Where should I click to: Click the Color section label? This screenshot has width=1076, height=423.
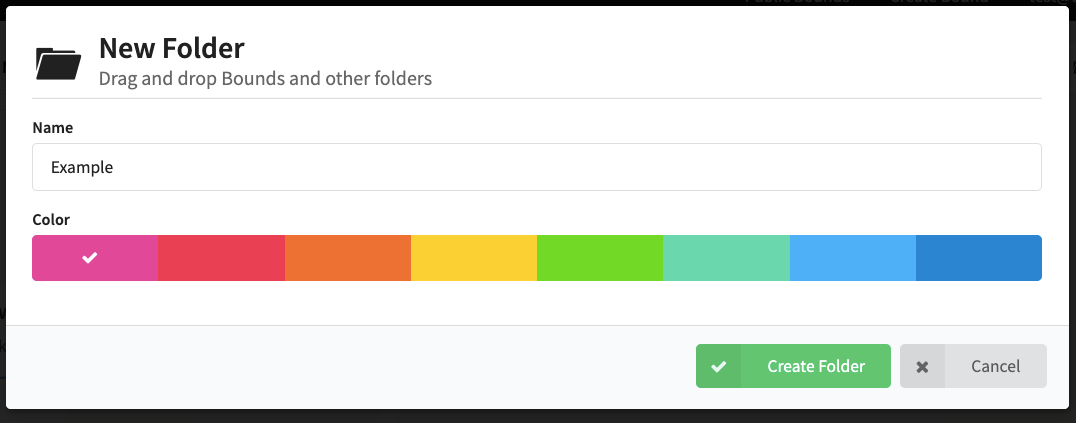[51, 220]
